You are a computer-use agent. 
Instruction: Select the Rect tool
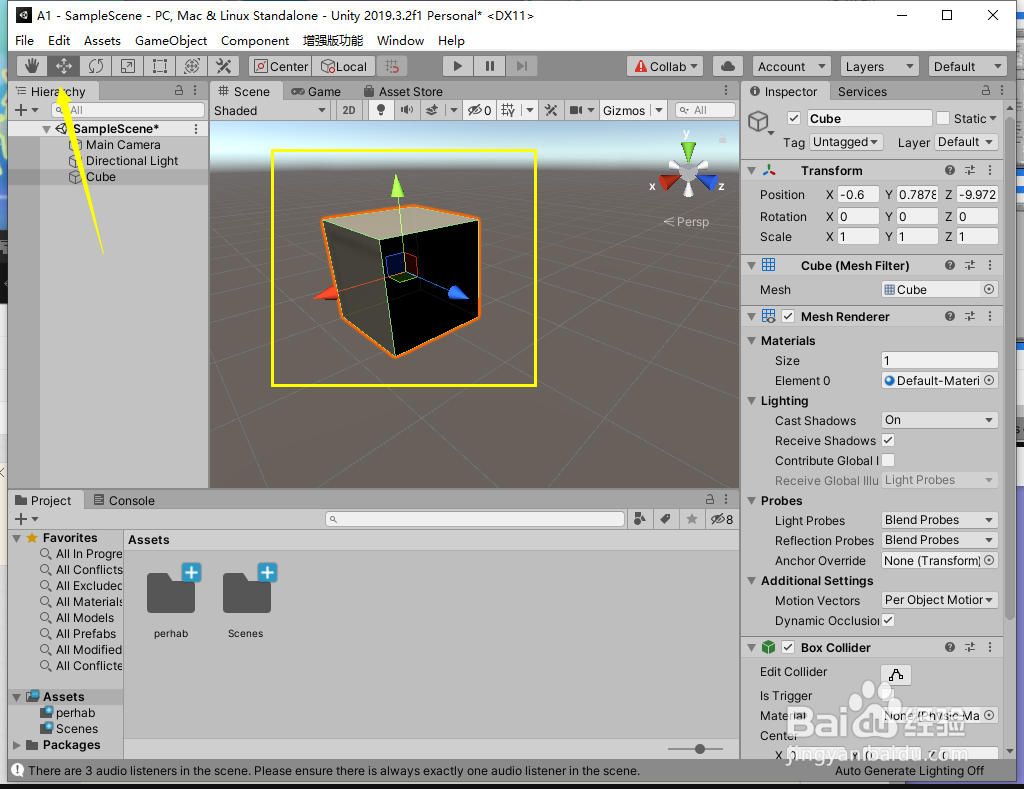point(160,66)
